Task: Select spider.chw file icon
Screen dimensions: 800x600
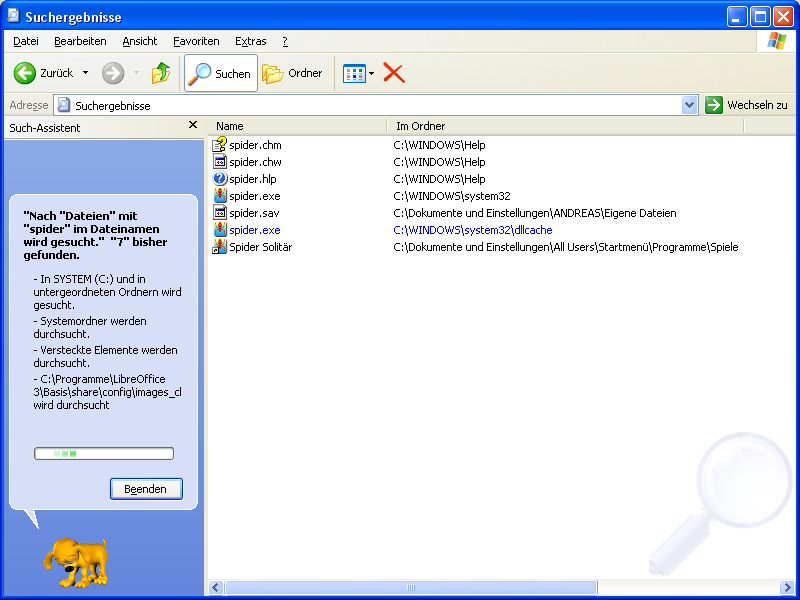Action: pos(219,162)
